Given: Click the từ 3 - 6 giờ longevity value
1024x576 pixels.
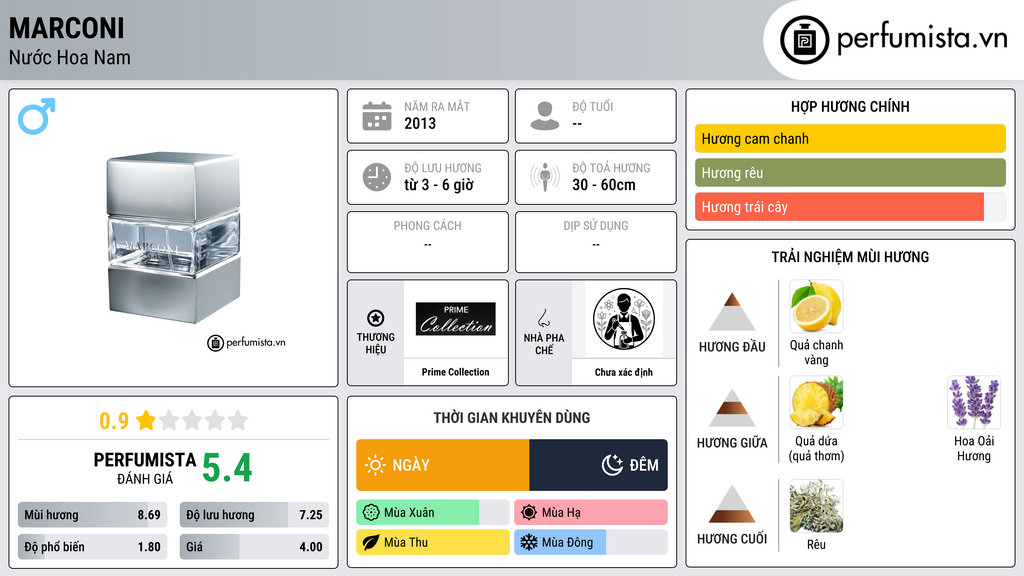Looking at the screenshot, I should pos(438,185).
